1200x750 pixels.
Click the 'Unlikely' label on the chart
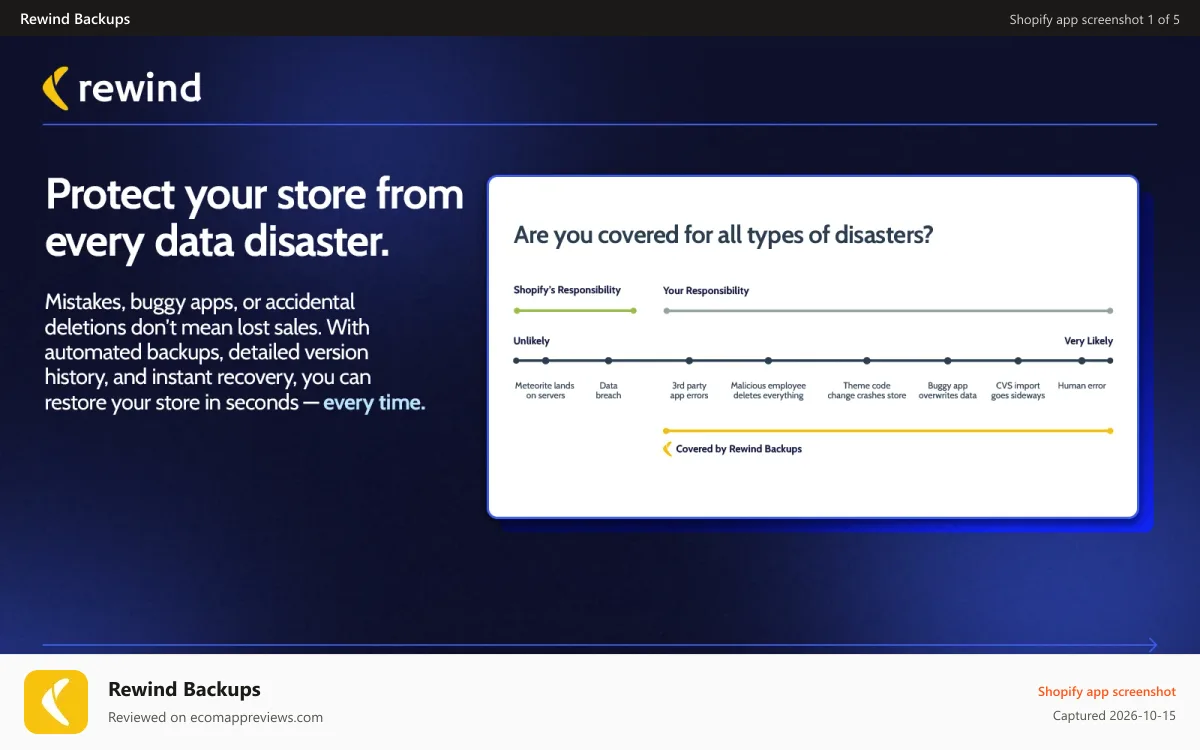532,341
